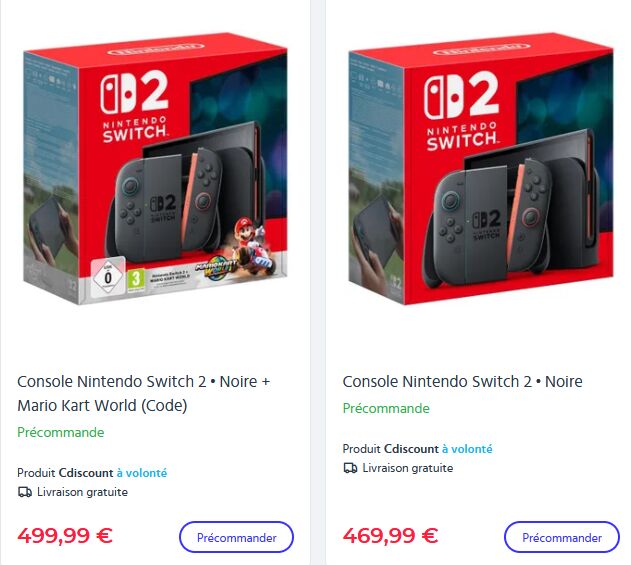Click the 499,99 € price

coord(65,536)
